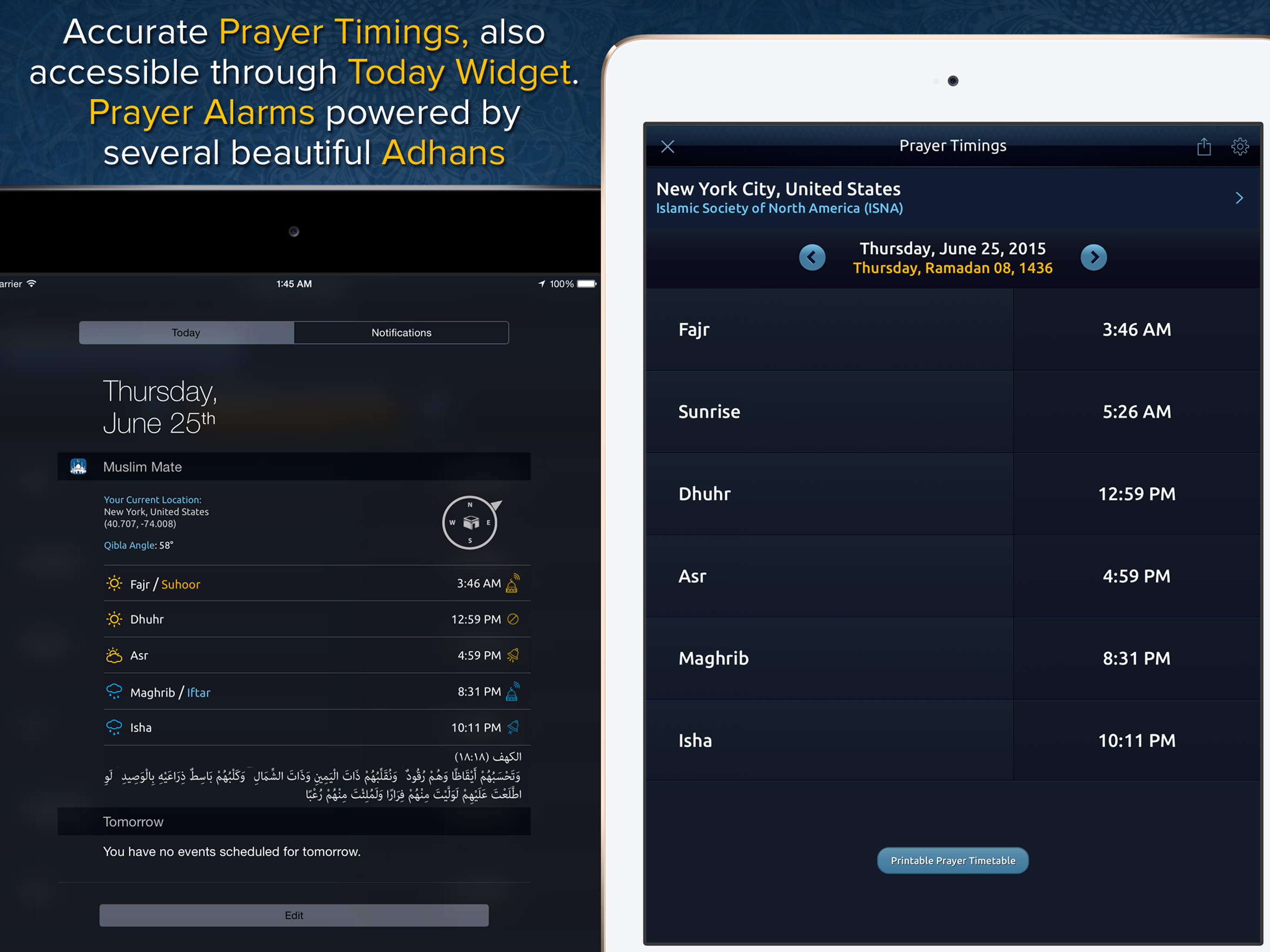
Task: Click the Muslim Mate widget header
Action: pos(294,466)
